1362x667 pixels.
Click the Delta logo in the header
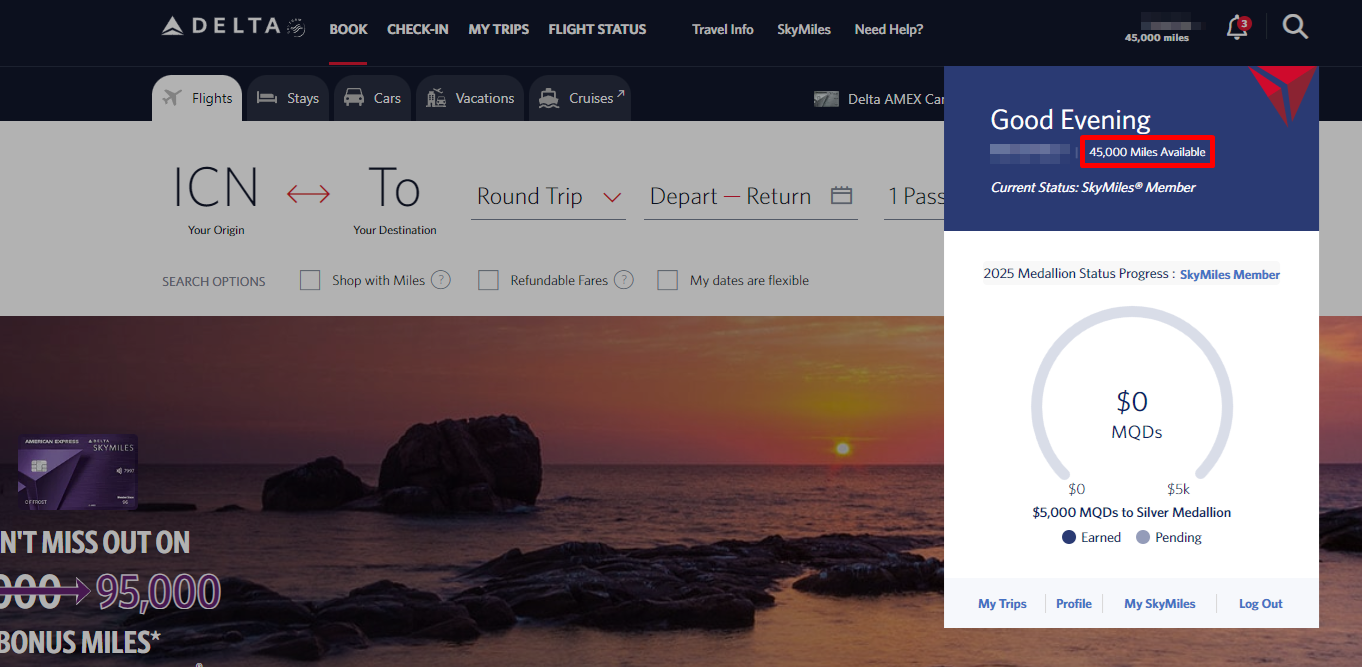[x=234, y=27]
